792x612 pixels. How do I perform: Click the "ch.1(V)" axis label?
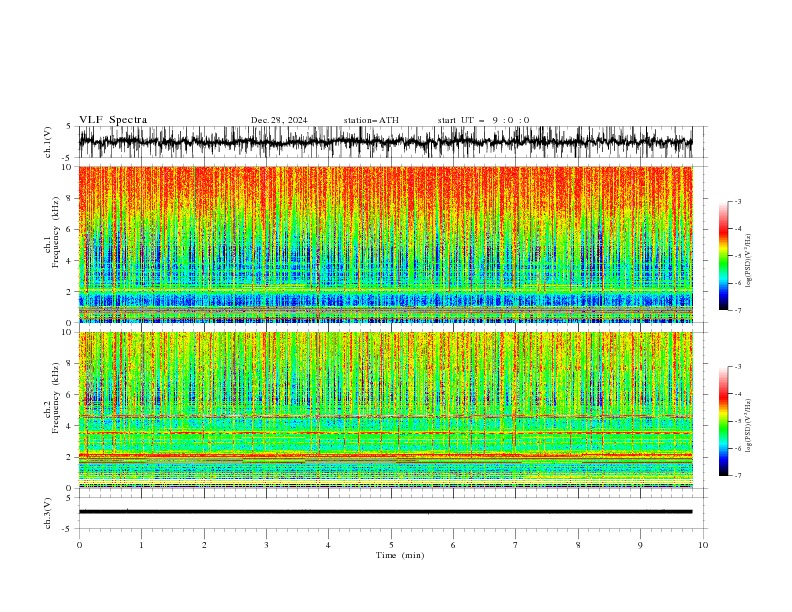click(48, 142)
